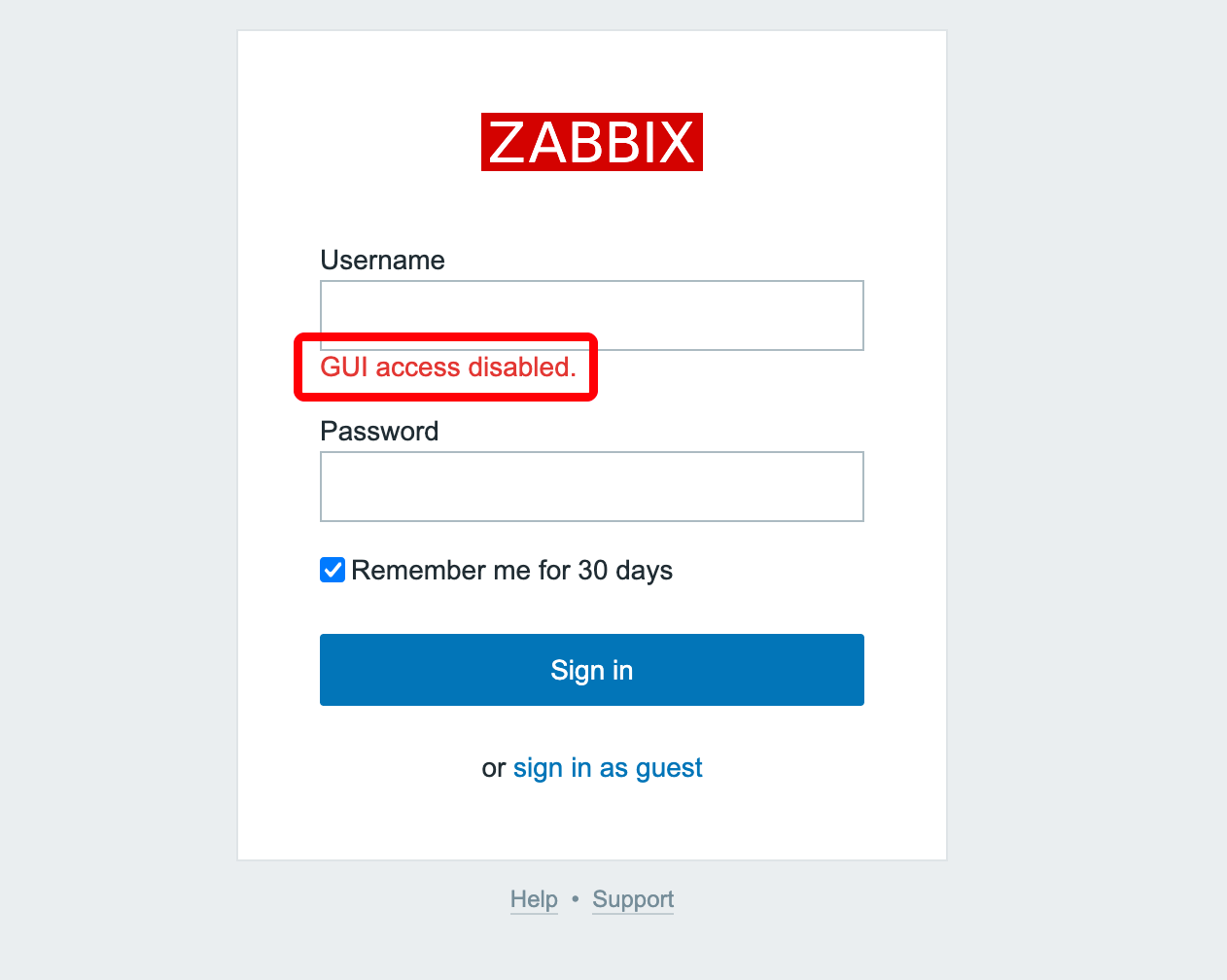This screenshot has width=1227, height=980.
Task: Click the Password label text
Action: (379, 432)
